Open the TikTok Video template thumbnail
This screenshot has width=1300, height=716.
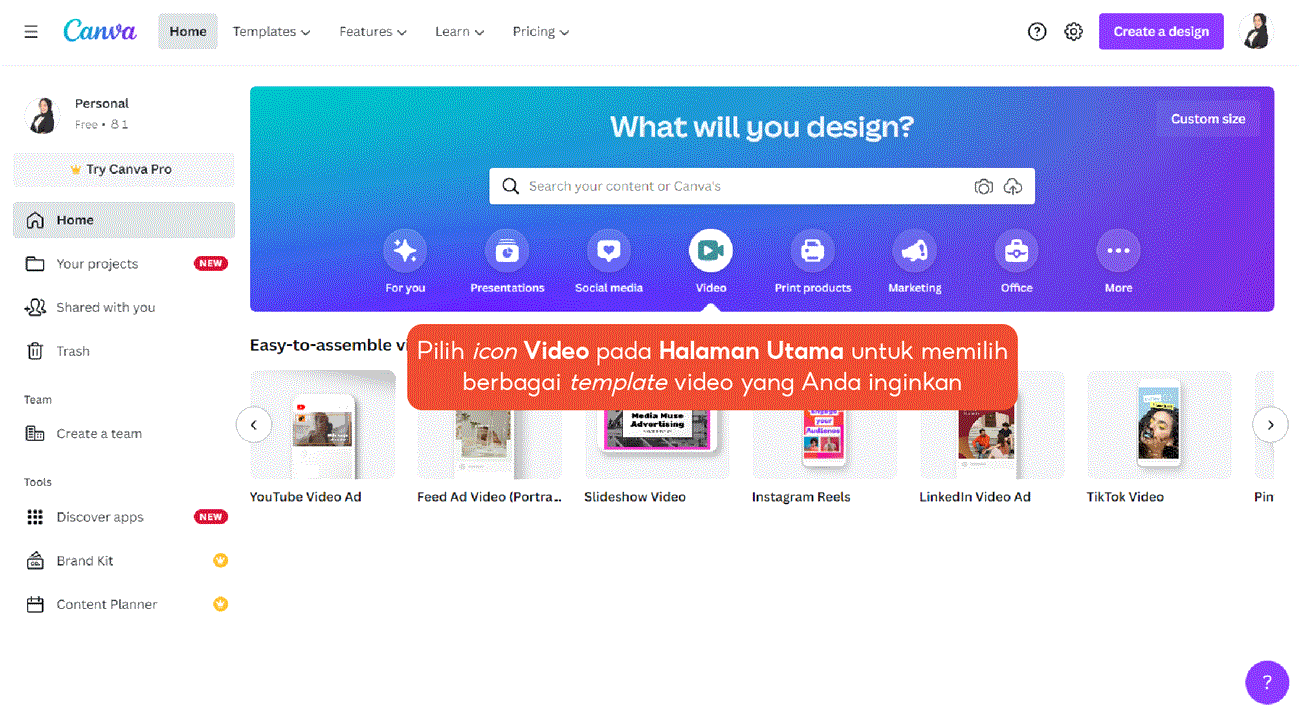[x=1158, y=425]
